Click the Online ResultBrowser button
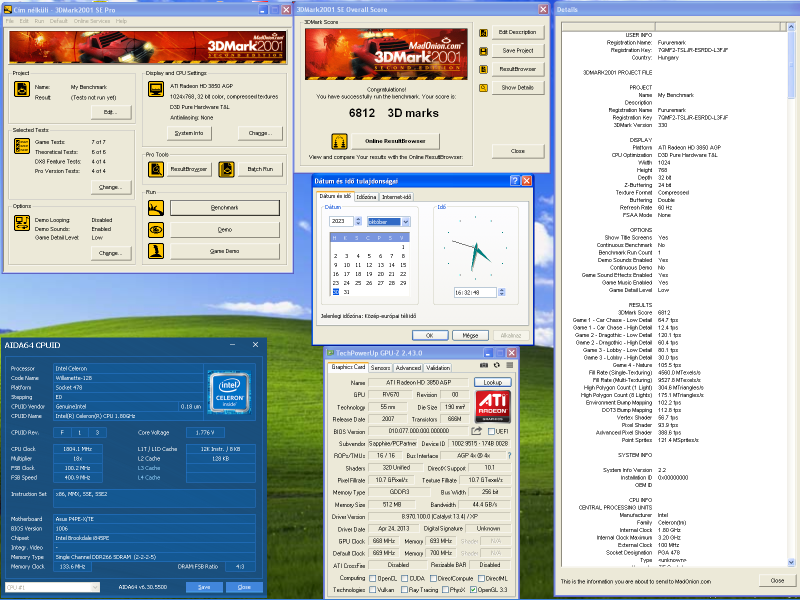Screen dimensions: 800x600 click(395, 141)
